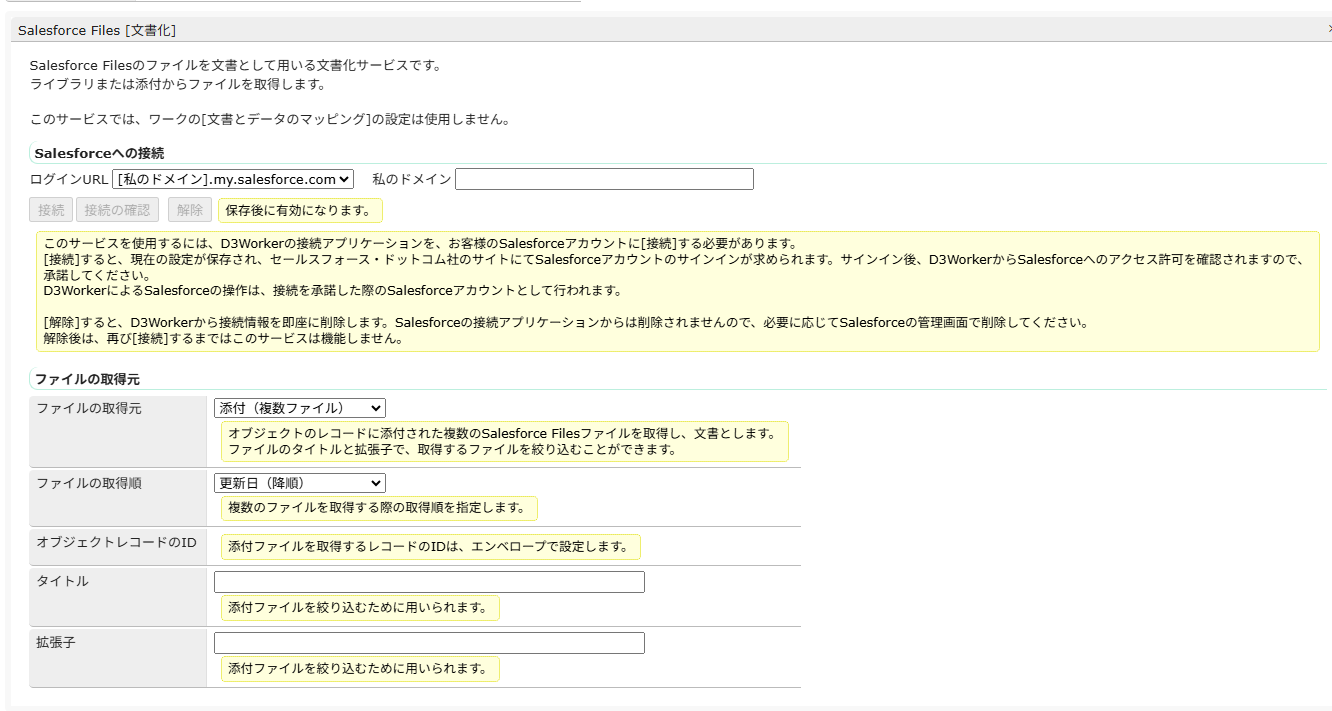Open the ログインURL domain dropdown
1332x711 pixels.
point(233,179)
